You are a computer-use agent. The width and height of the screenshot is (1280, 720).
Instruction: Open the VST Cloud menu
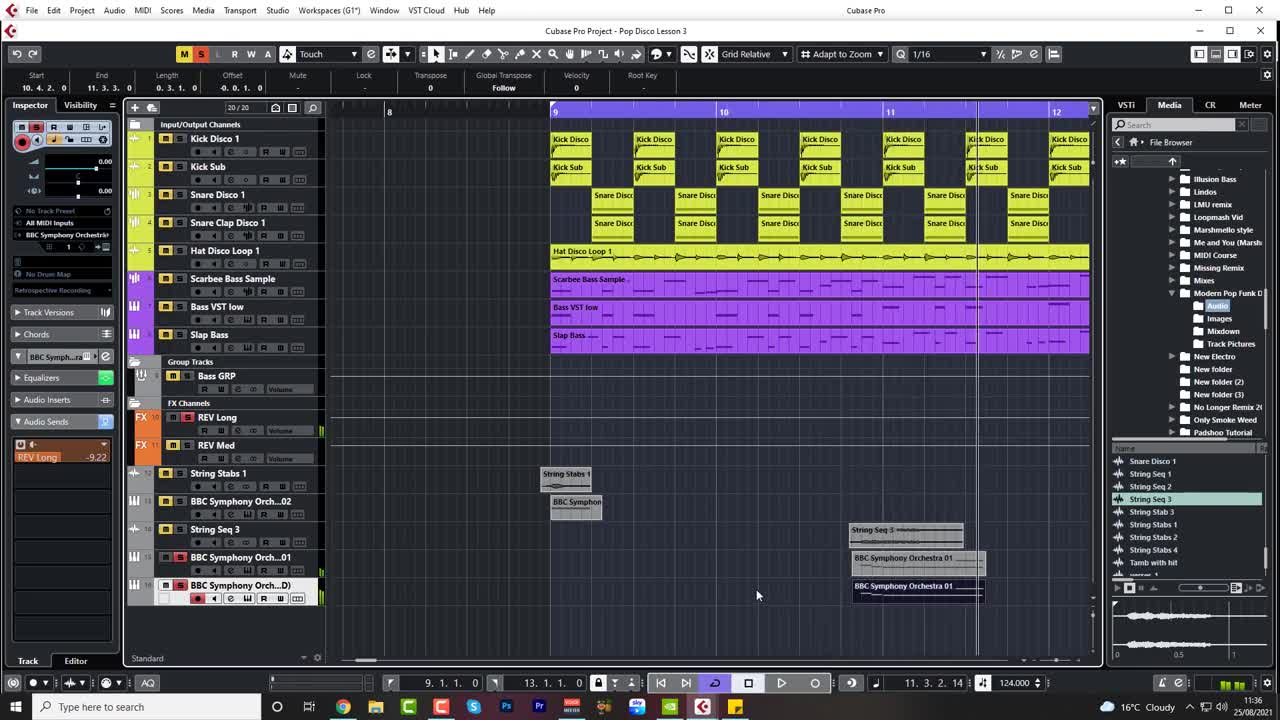coord(426,10)
